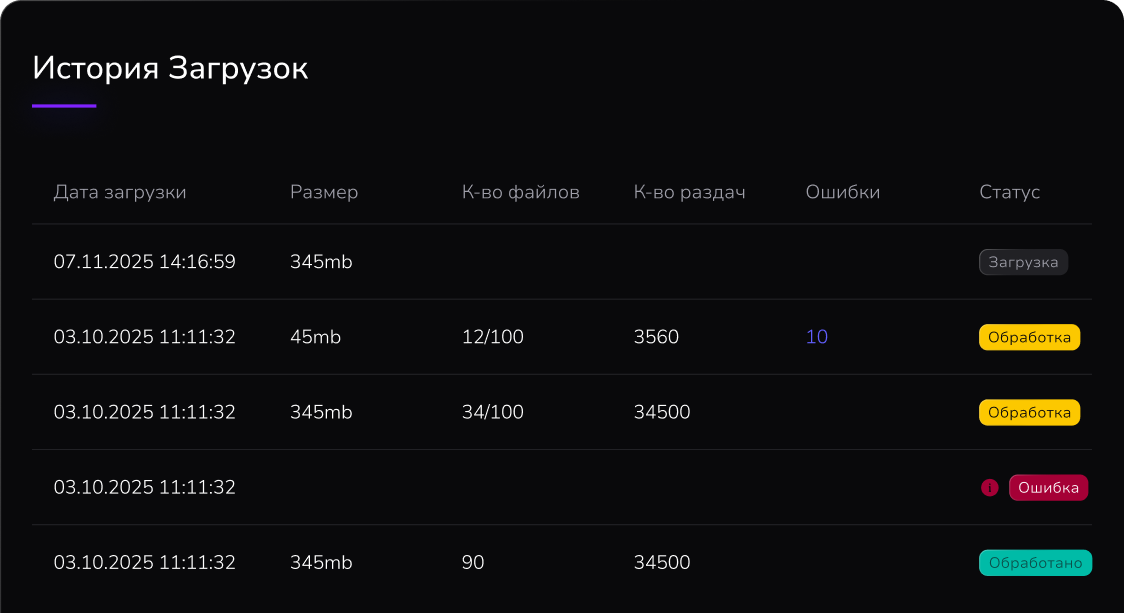Open the error count link "10"

click(x=817, y=337)
